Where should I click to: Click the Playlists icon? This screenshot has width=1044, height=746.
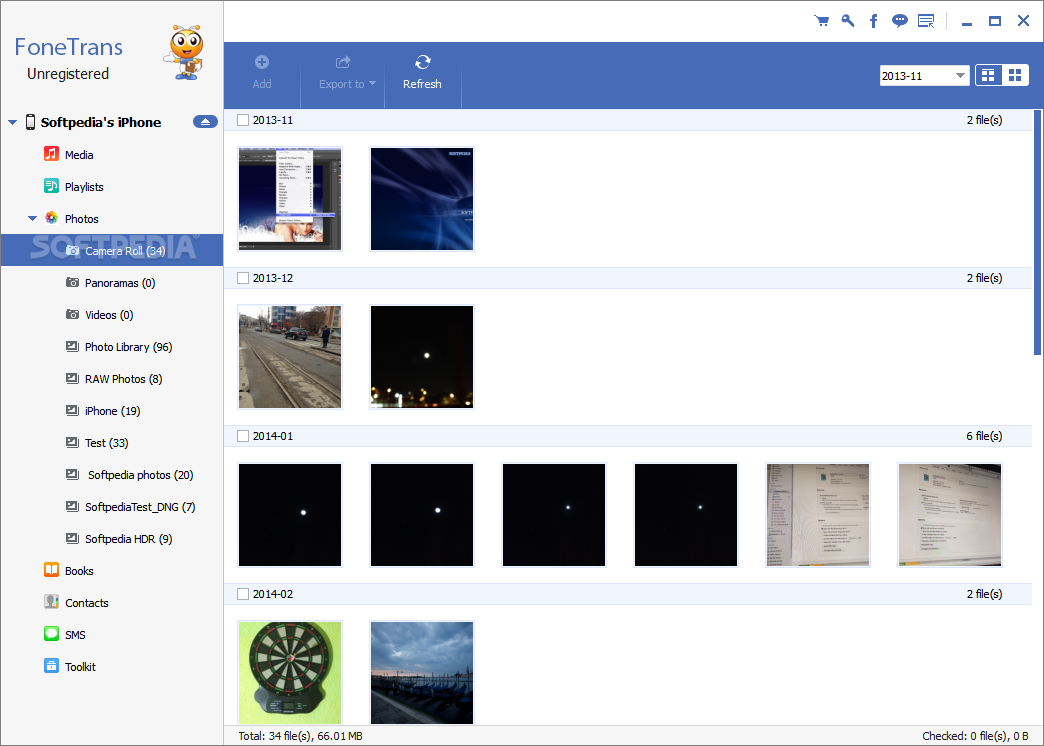coord(51,186)
